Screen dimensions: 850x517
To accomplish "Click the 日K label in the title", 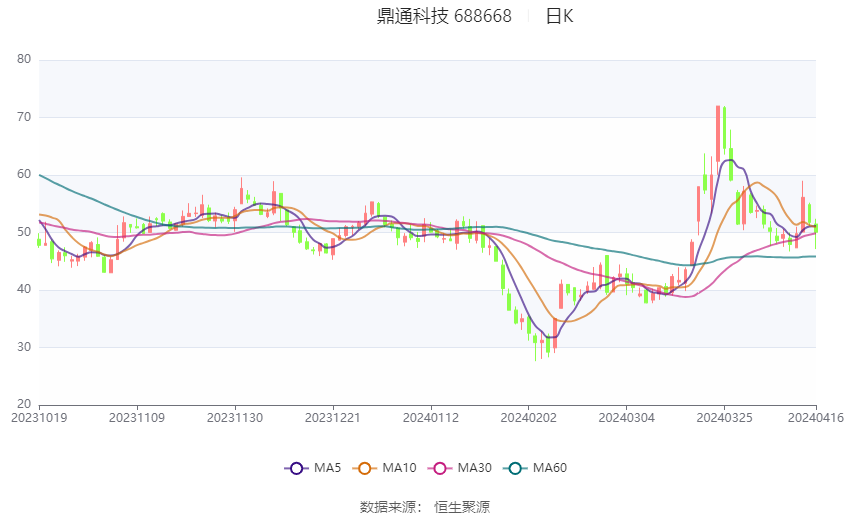I will tap(559, 16).
